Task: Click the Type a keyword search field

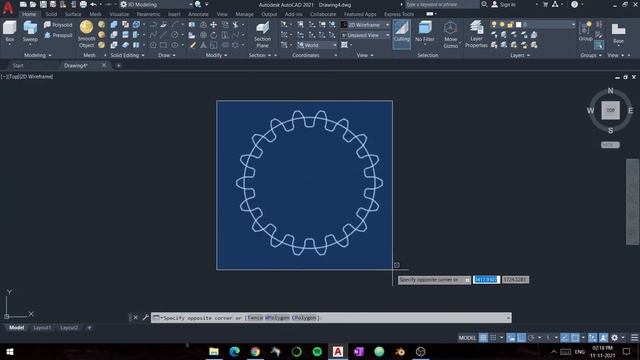Action: (x=441, y=4)
